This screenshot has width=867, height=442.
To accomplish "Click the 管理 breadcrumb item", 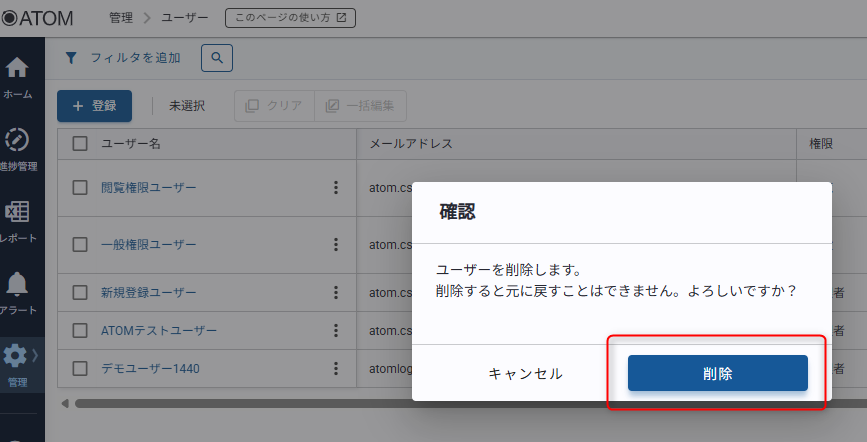I will coord(120,18).
